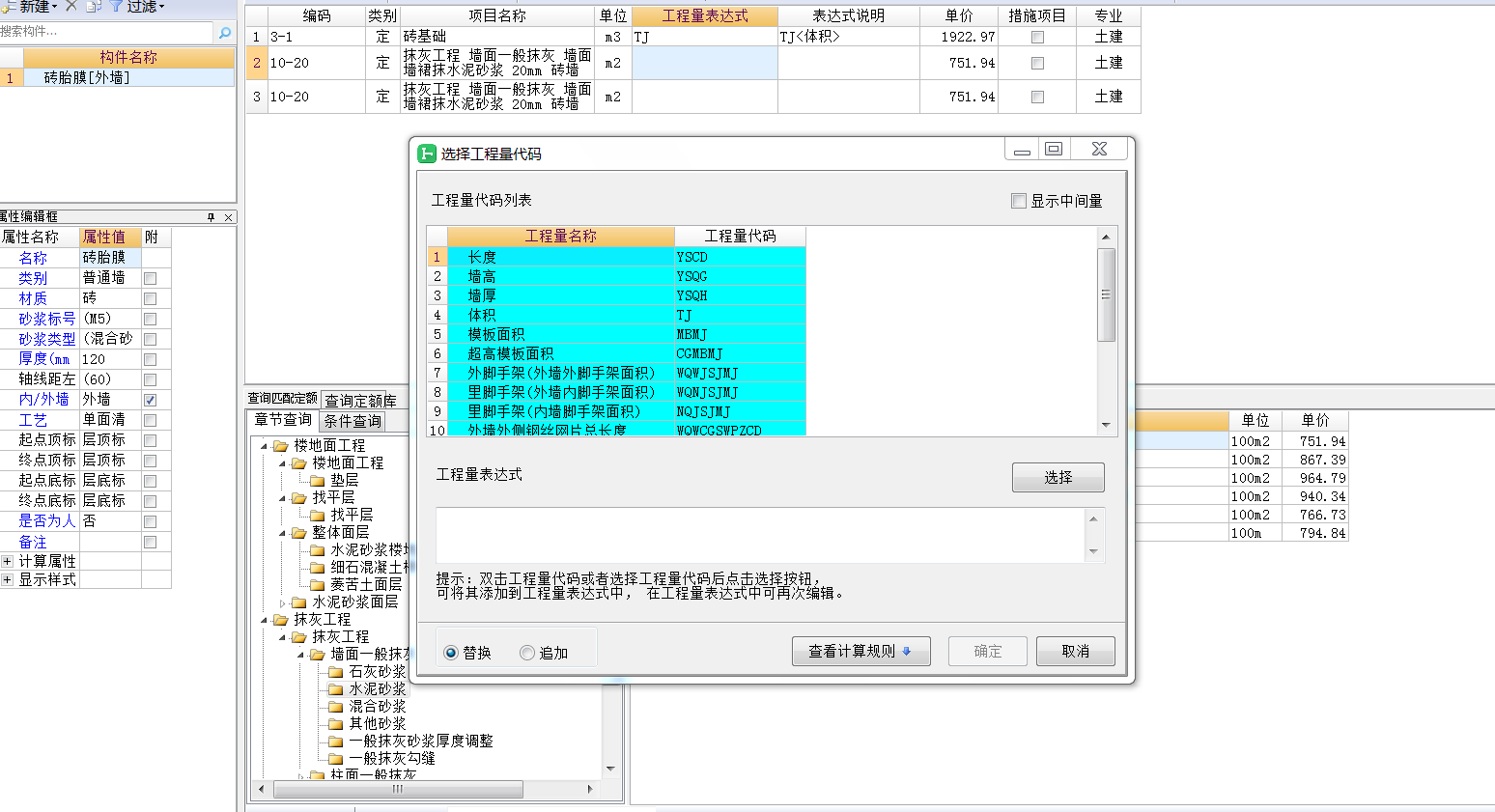Click the folder icon of 菱苦土面层
The width and height of the screenshot is (1495, 812).
[318, 584]
